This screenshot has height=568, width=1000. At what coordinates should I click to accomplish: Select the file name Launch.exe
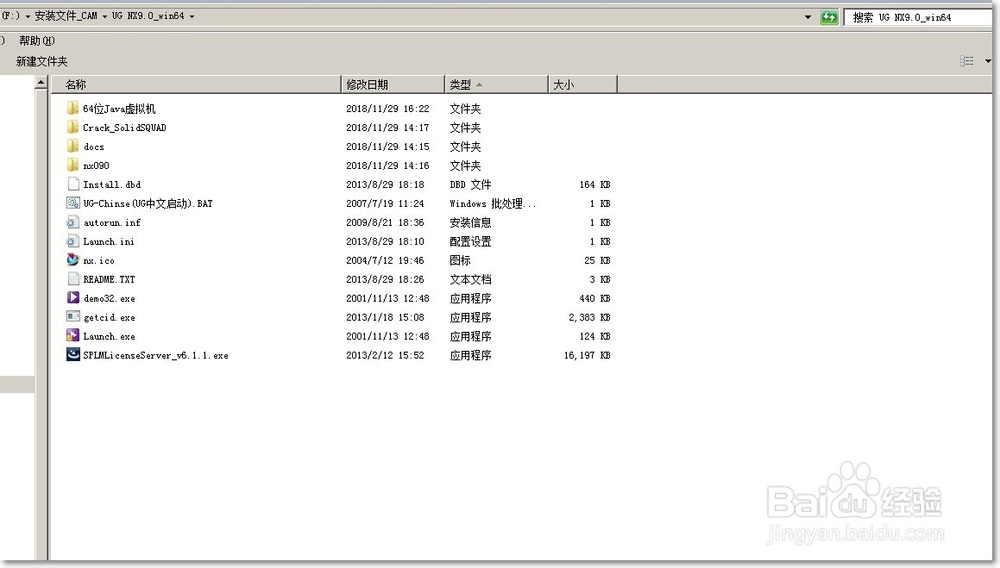109,337
